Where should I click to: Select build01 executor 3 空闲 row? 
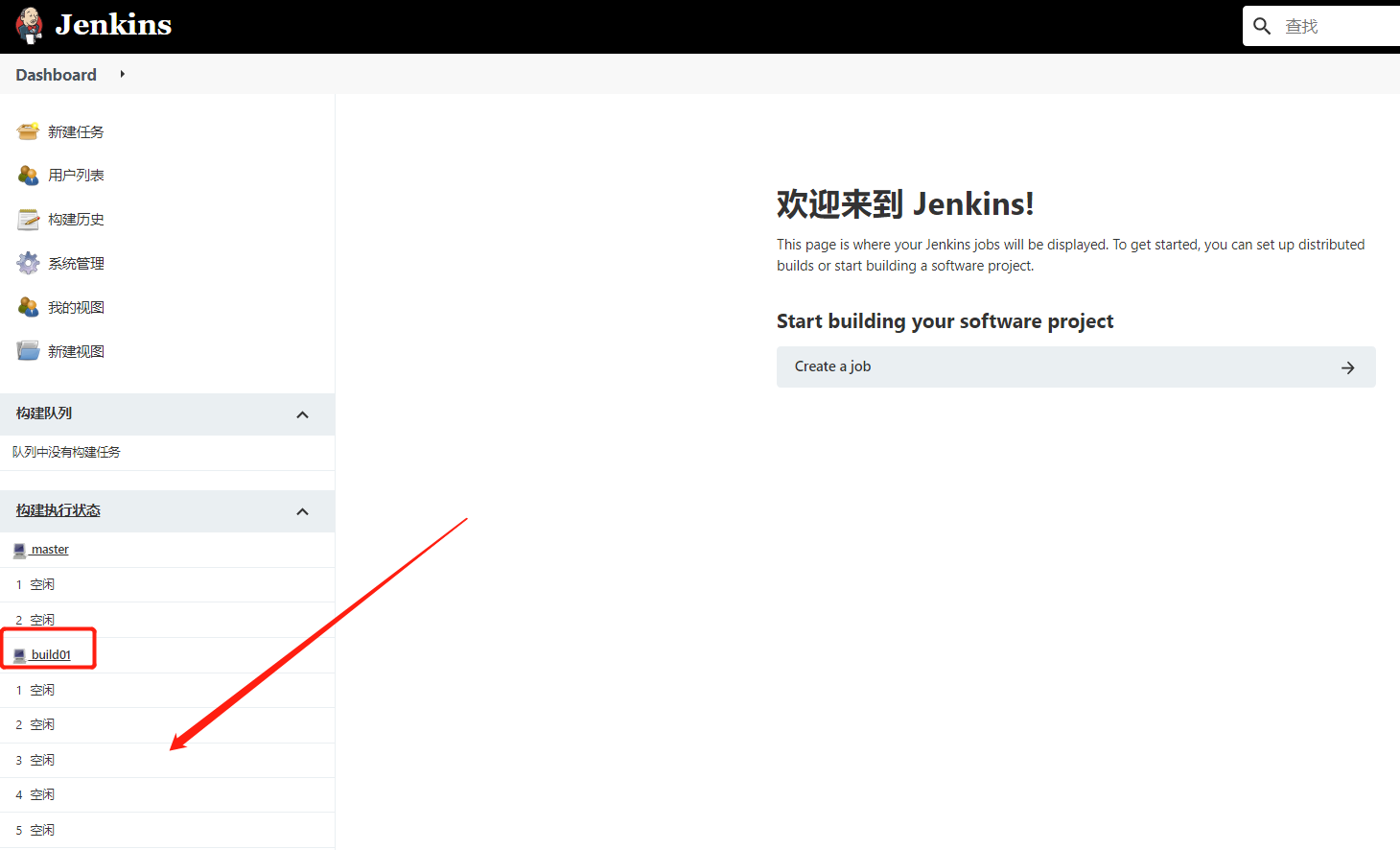(167, 760)
